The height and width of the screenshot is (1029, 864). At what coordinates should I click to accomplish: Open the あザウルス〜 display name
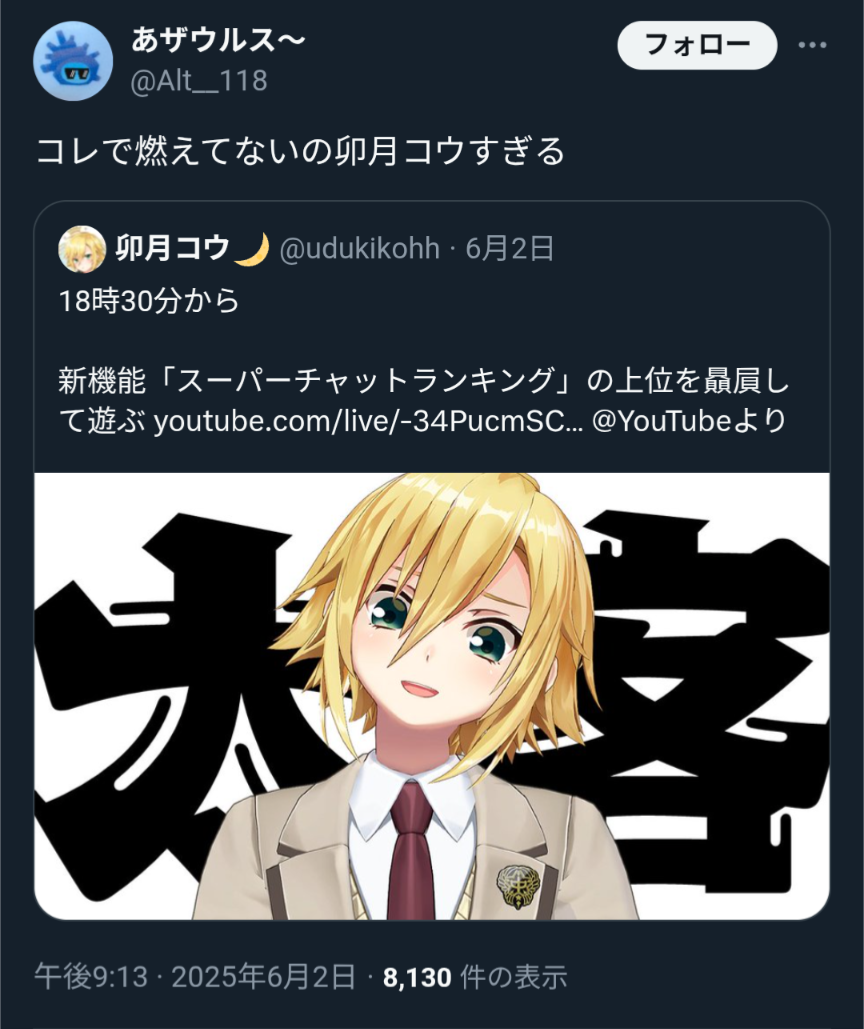[x=218, y=41]
